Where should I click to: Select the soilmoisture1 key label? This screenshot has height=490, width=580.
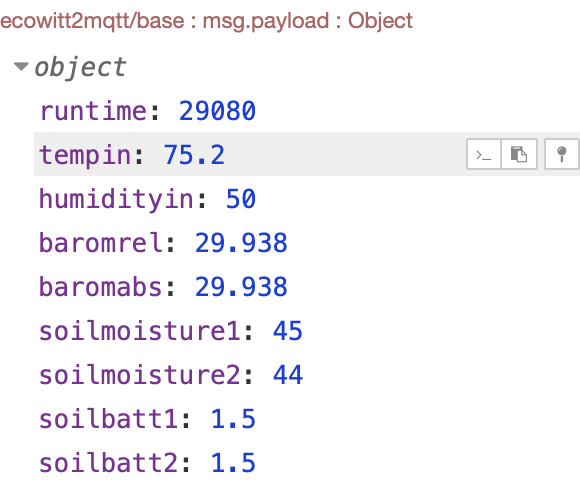[140, 331]
